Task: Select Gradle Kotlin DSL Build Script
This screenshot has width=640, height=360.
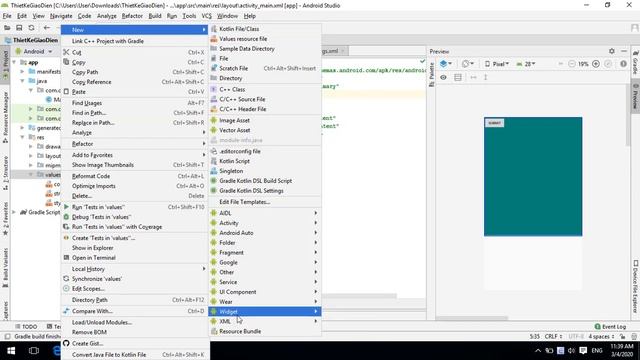Action: [x=264, y=181]
